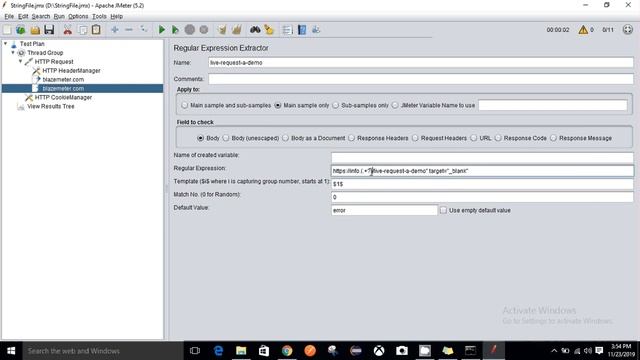Select HTTP CookieManager in tree
Image resolution: width=640 pixels, height=360 pixels.
63,98
